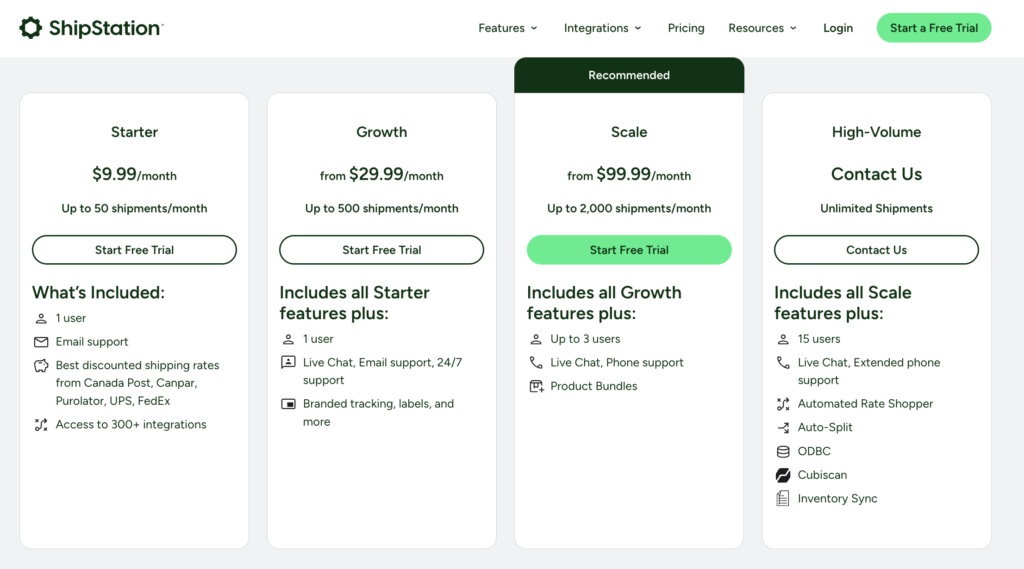Viewport: 1024px width, 569px height.
Task: Expand the Resources navigation dropdown
Action: (x=762, y=28)
